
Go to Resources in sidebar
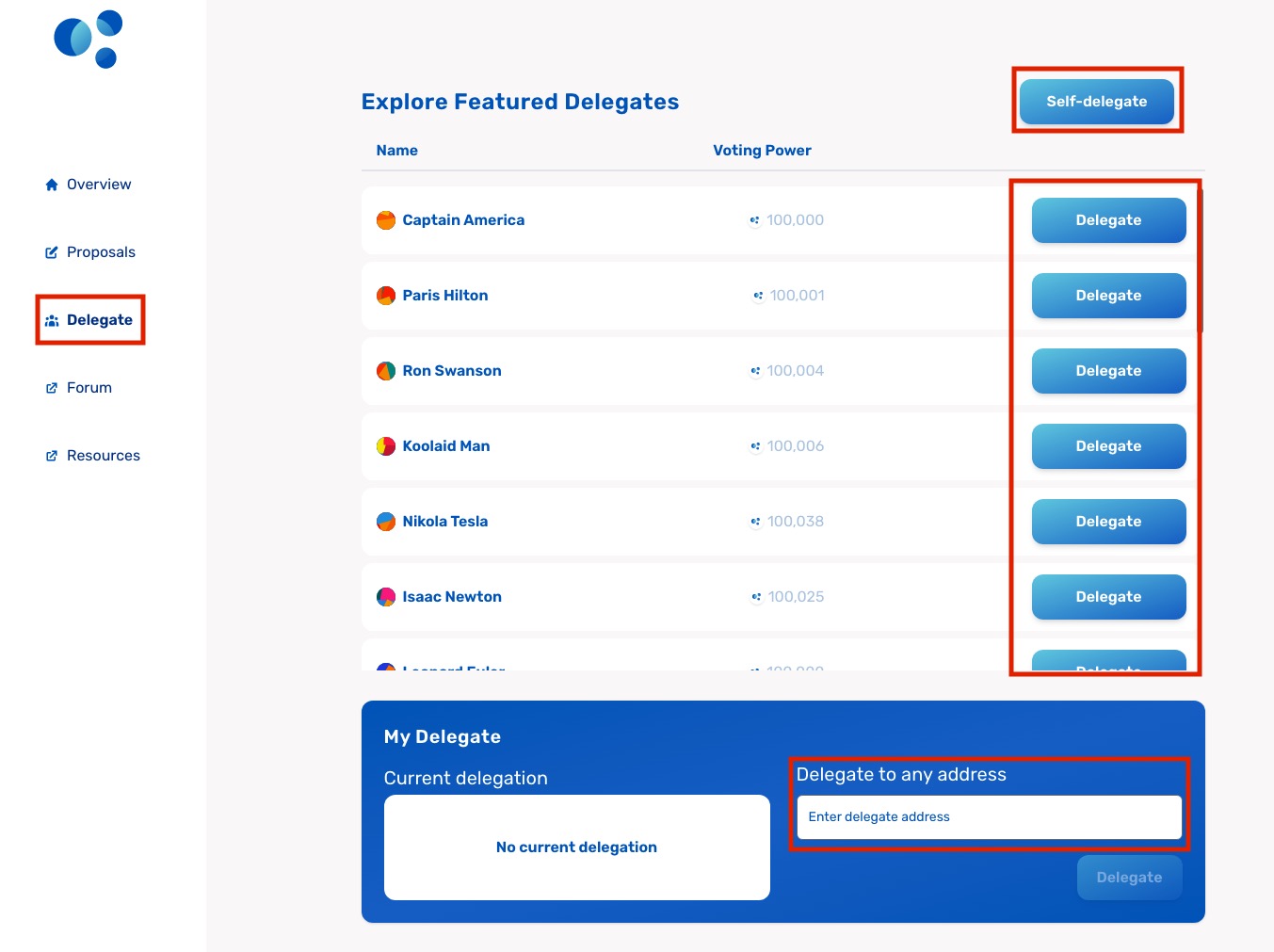pos(104,456)
